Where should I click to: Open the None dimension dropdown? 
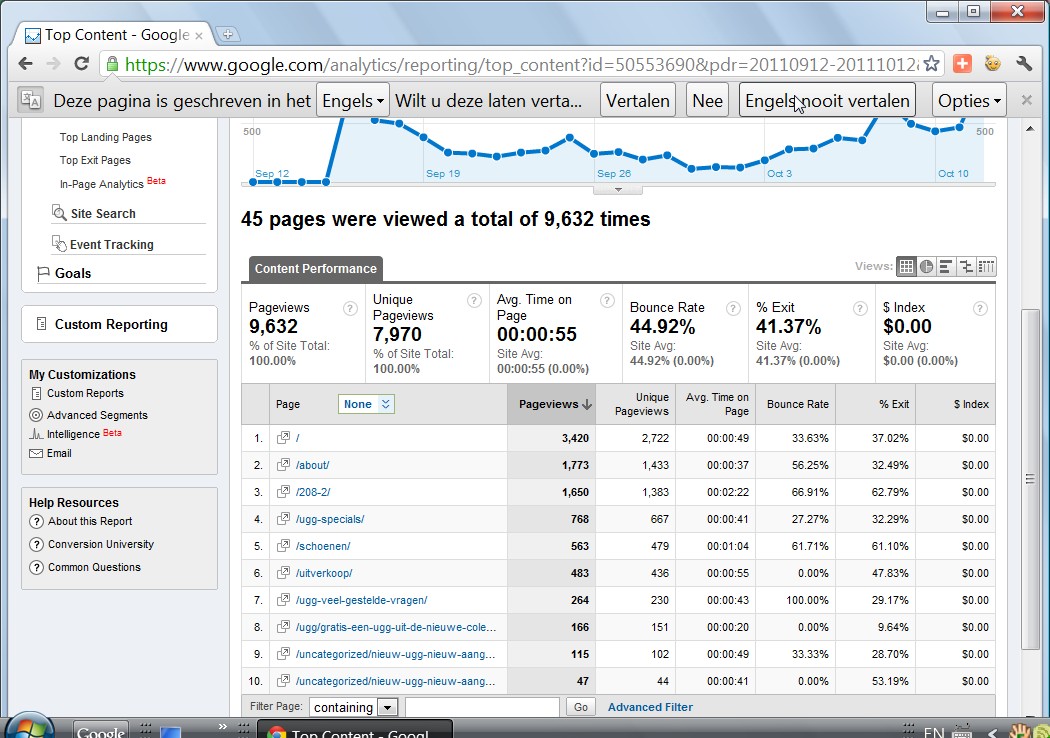366,404
